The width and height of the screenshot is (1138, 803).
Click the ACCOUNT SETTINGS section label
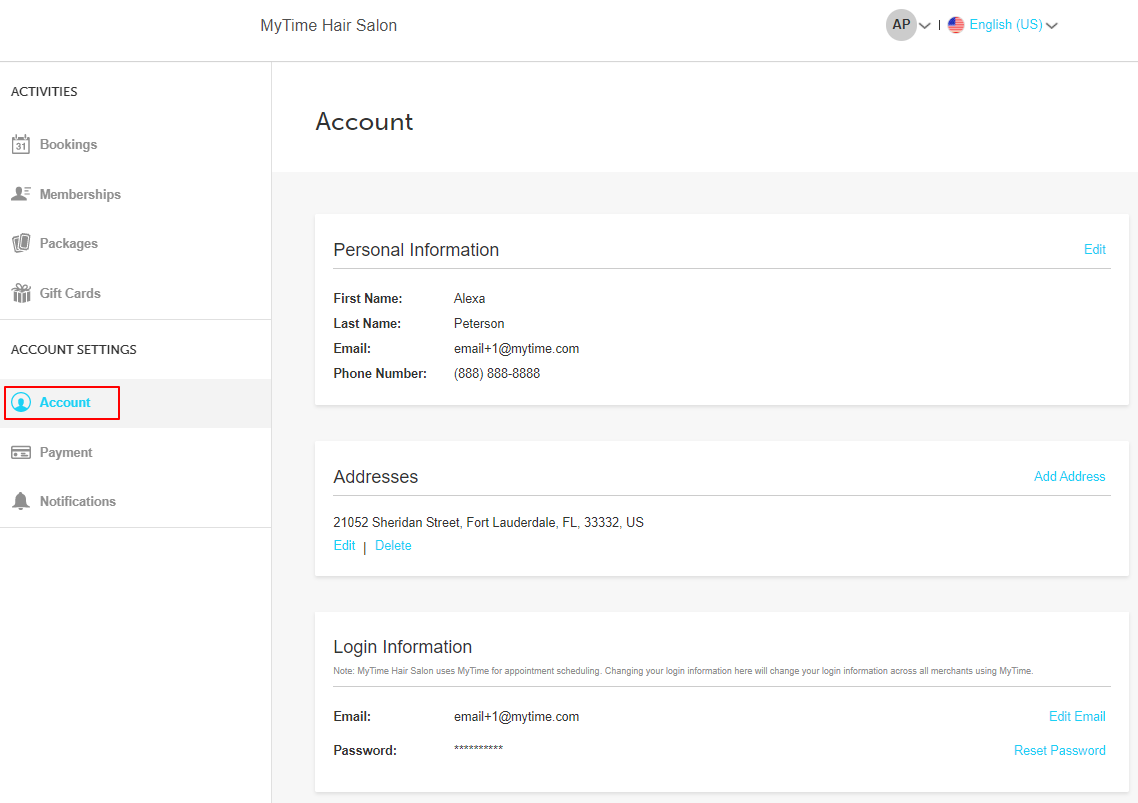[74, 349]
